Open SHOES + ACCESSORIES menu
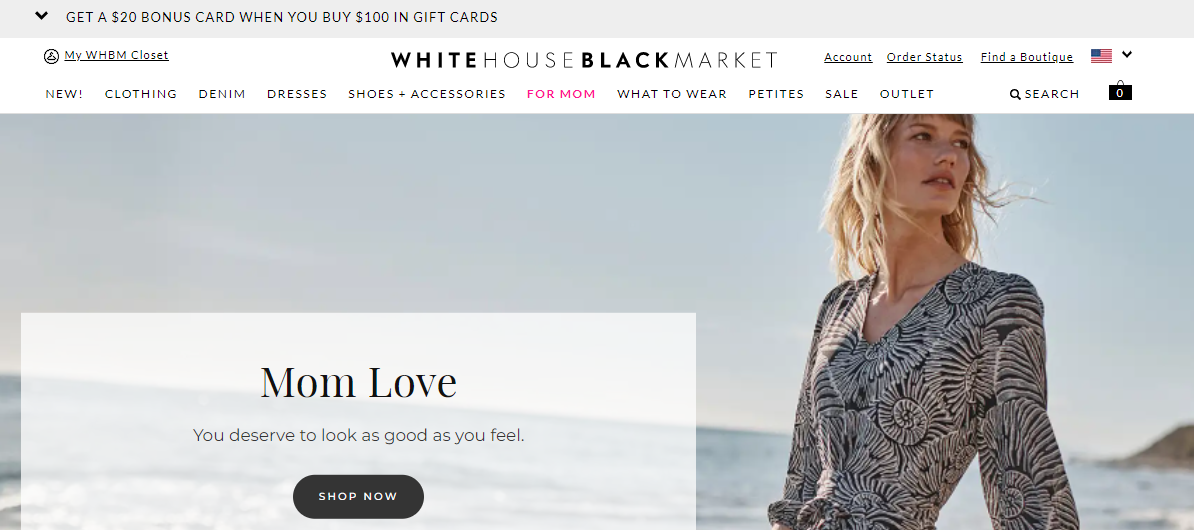1194x530 pixels. click(x=427, y=94)
